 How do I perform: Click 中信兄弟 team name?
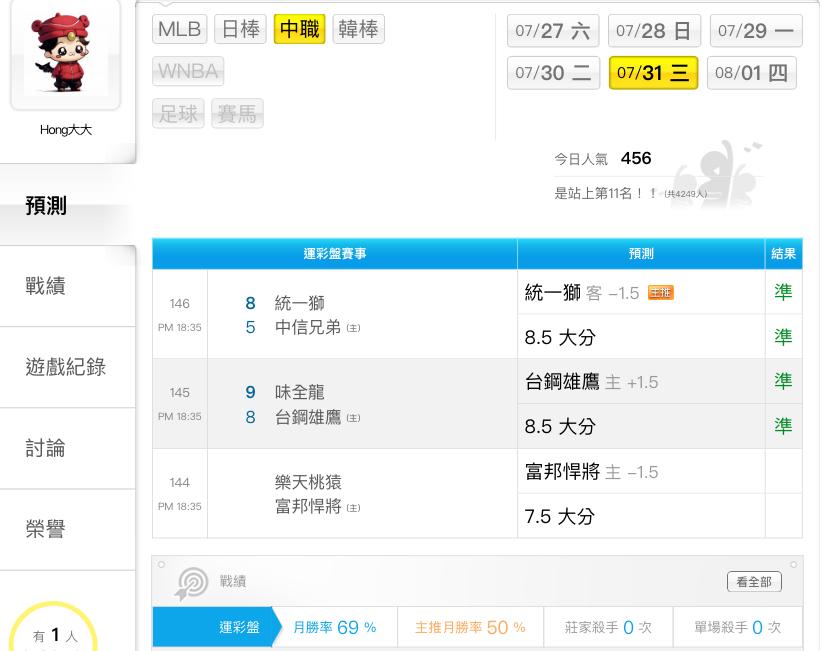click(307, 327)
